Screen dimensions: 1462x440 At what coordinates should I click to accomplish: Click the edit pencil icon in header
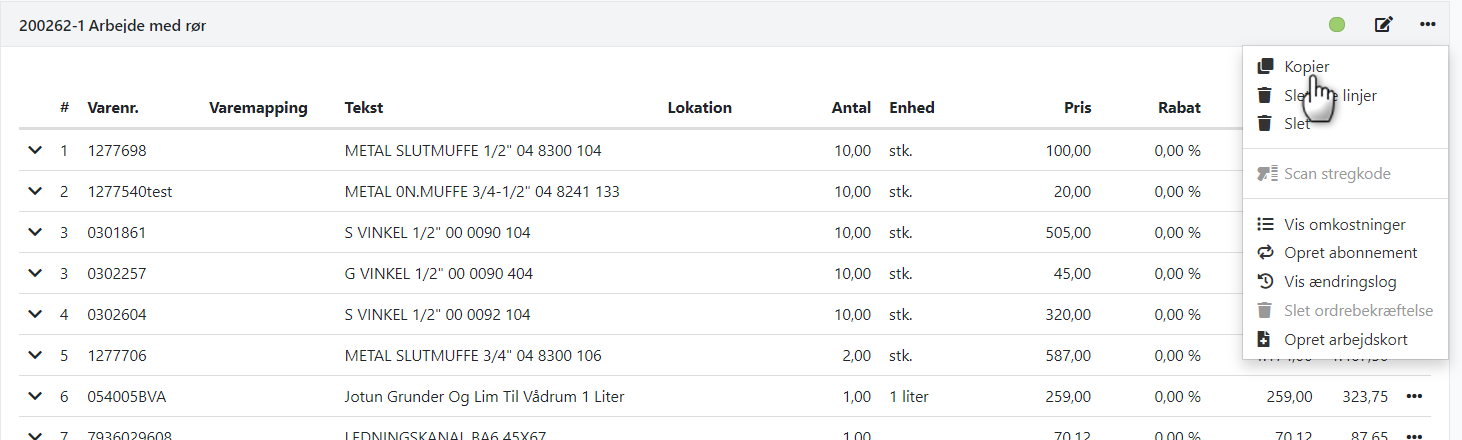tap(1384, 25)
